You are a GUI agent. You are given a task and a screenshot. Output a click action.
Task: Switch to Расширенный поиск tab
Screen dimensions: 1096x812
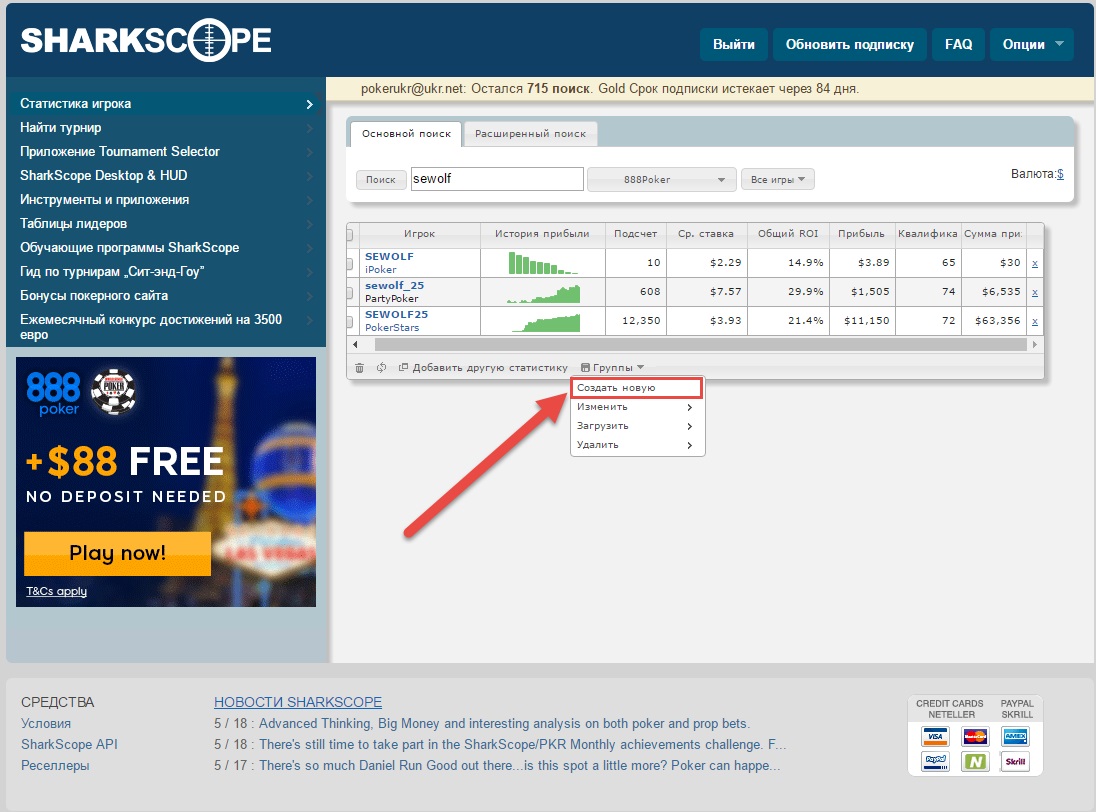[x=531, y=133]
